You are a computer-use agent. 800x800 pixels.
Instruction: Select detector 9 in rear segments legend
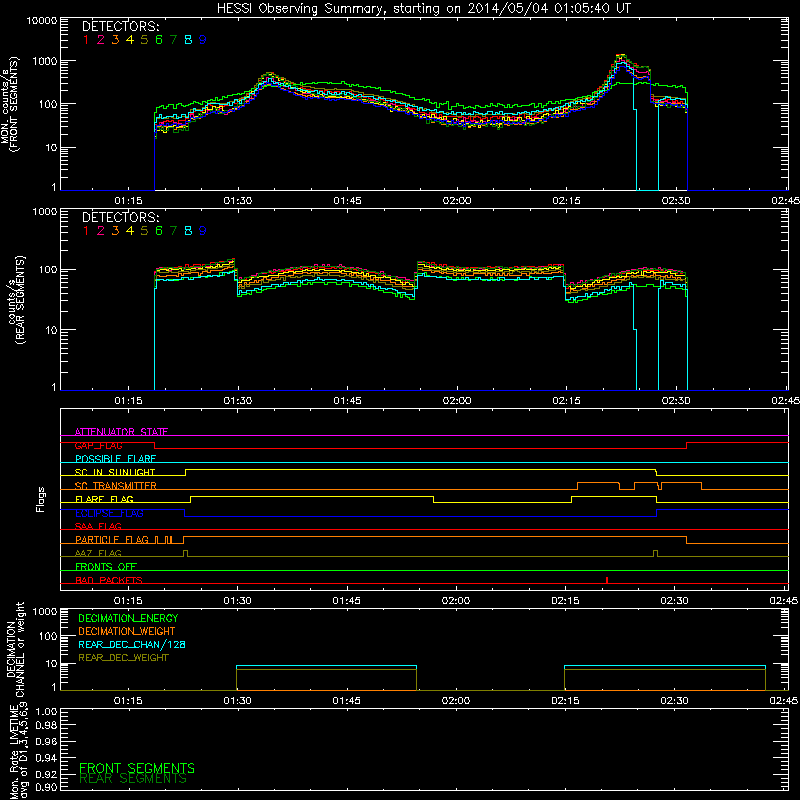tap(203, 231)
